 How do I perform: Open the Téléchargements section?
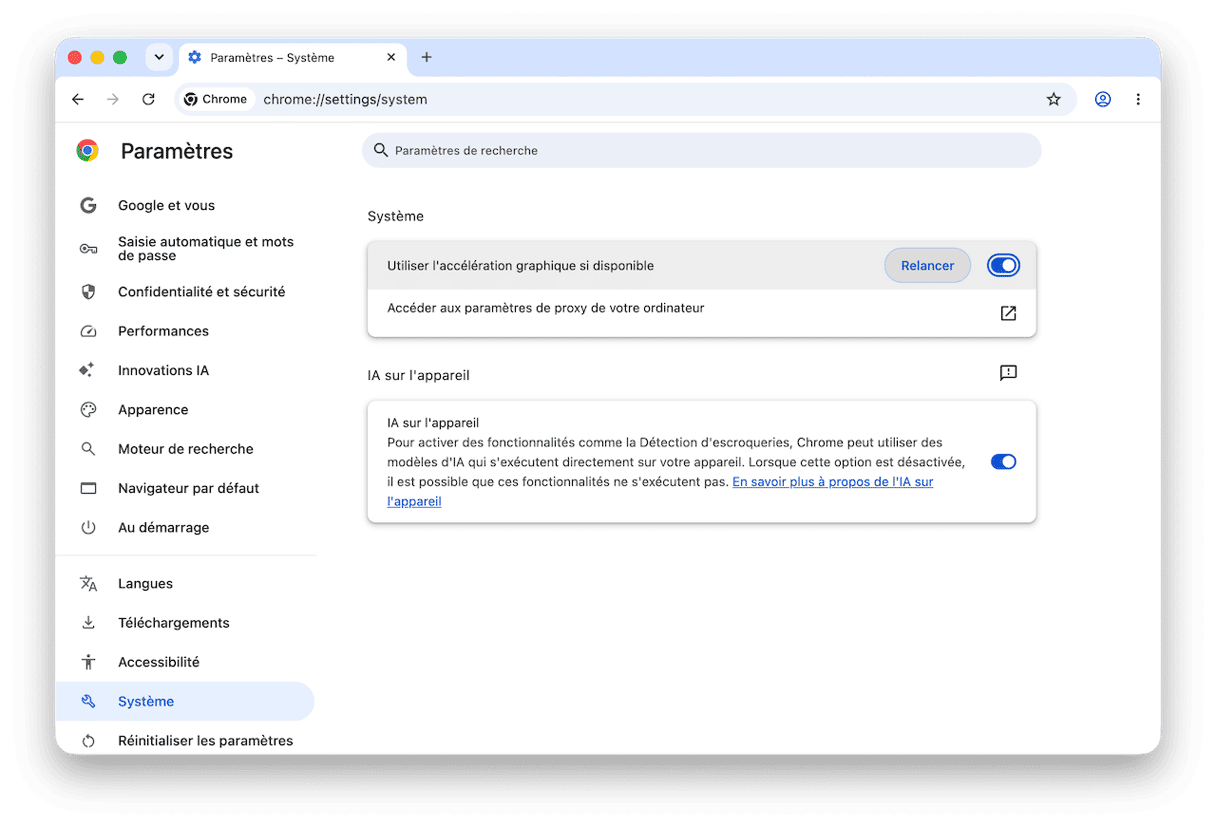coord(185,623)
